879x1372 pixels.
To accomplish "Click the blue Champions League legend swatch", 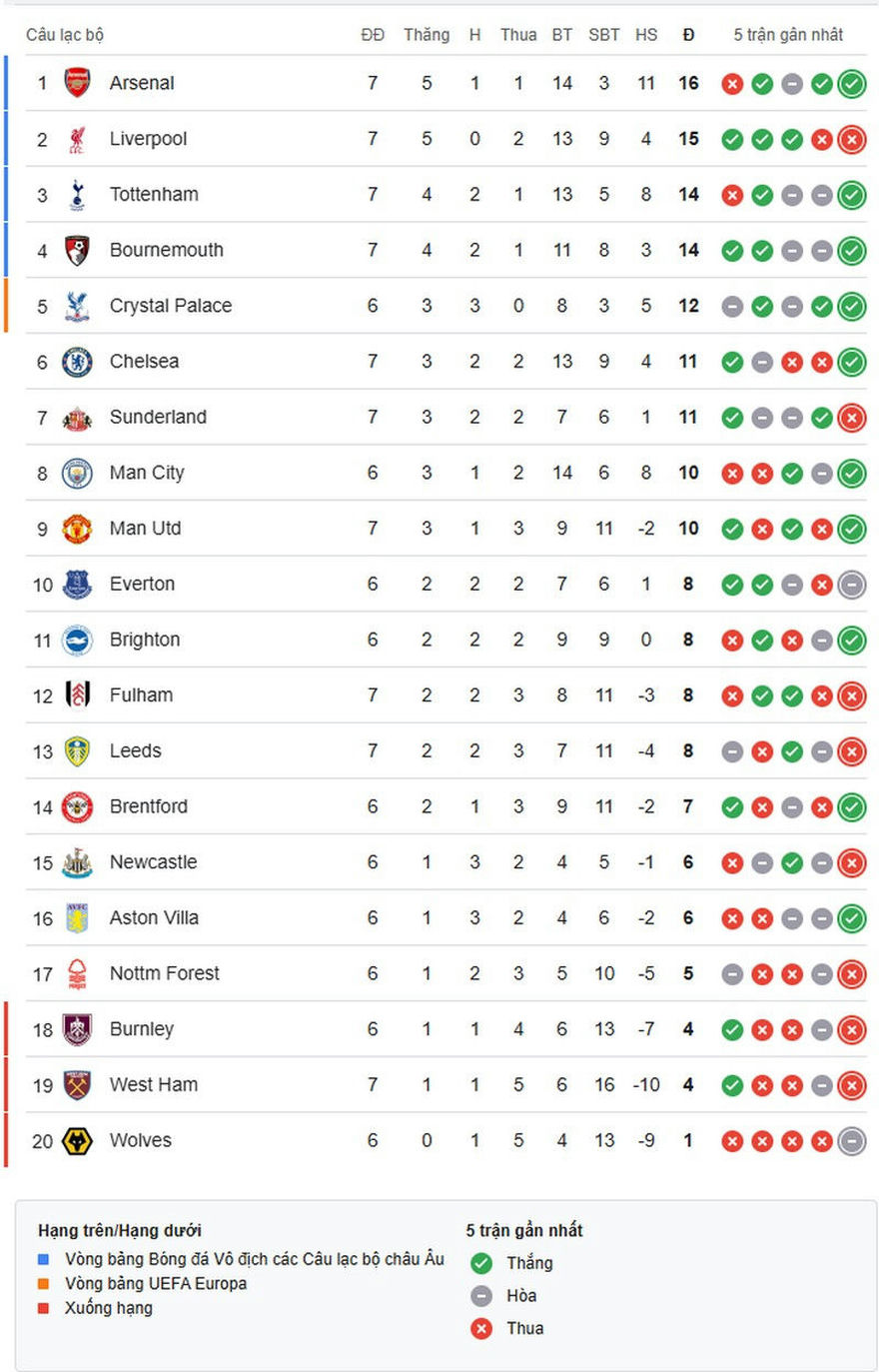I will click(x=43, y=1259).
